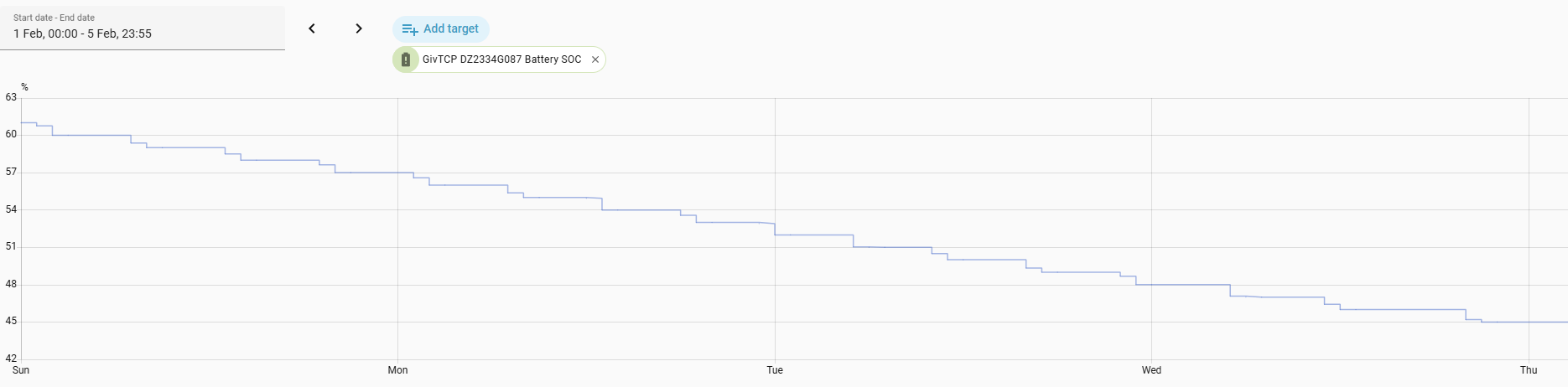Click the % unit label above y-axis
This screenshot has width=1568, height=387.
(24, 87)
